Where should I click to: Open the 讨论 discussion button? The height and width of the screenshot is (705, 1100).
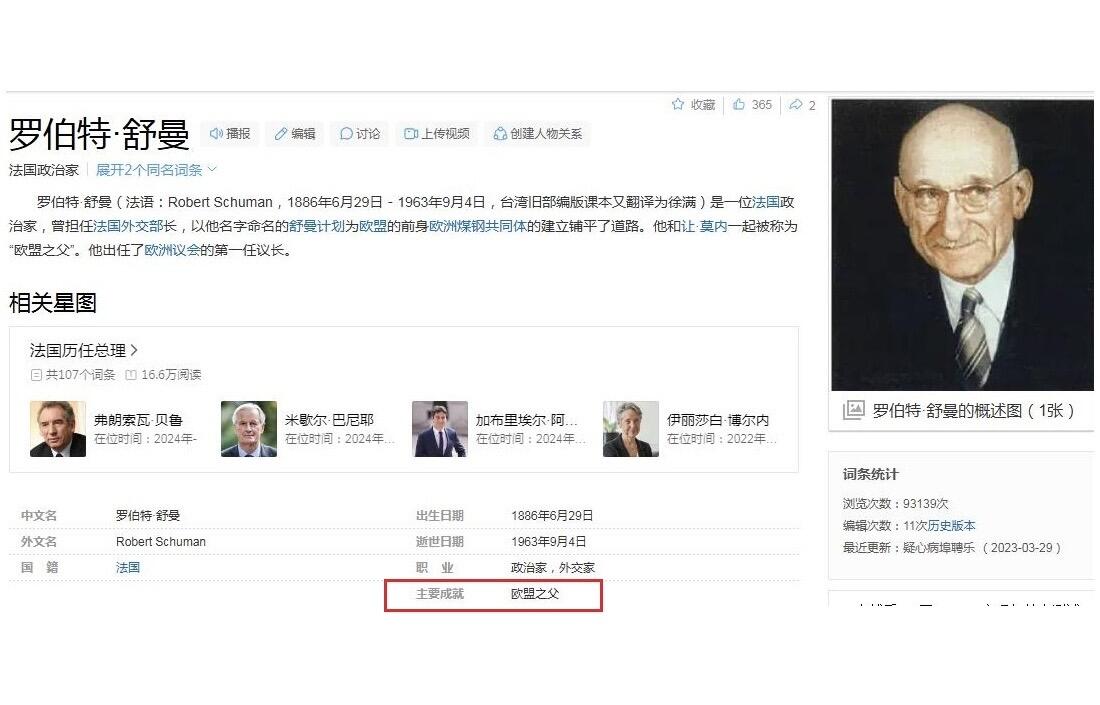click(360, 134)
